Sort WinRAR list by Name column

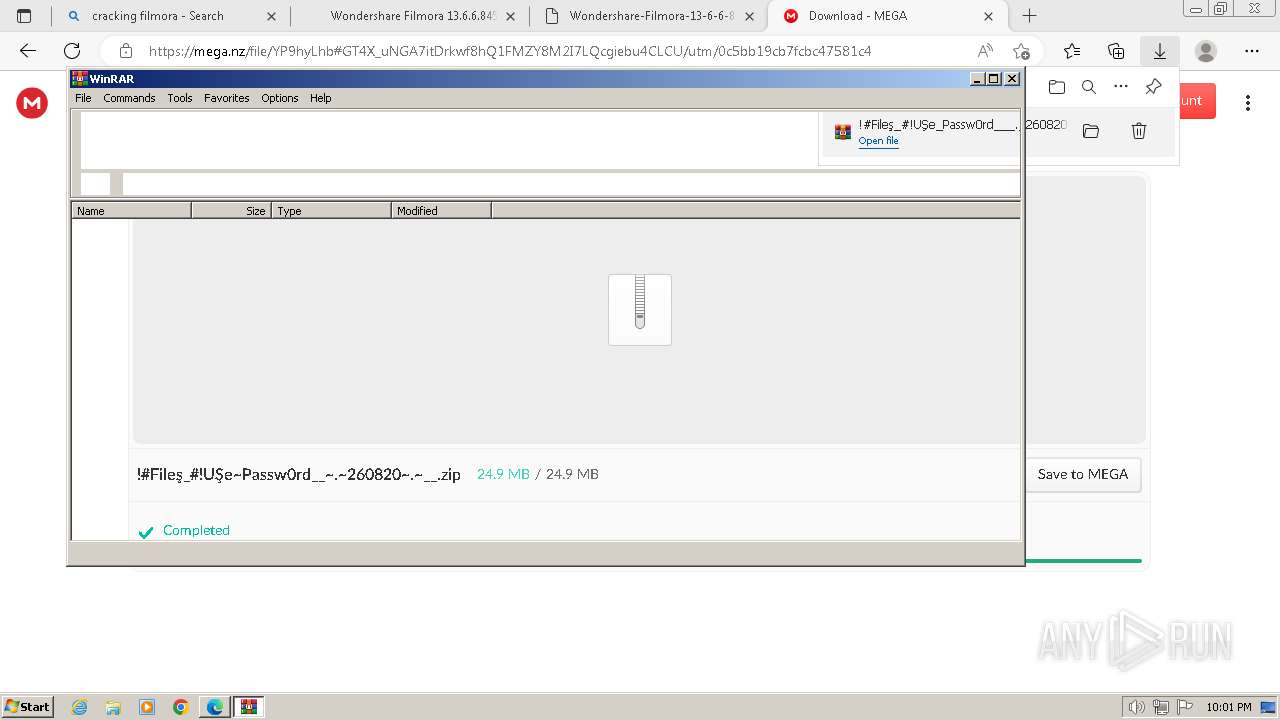(131, 210)
